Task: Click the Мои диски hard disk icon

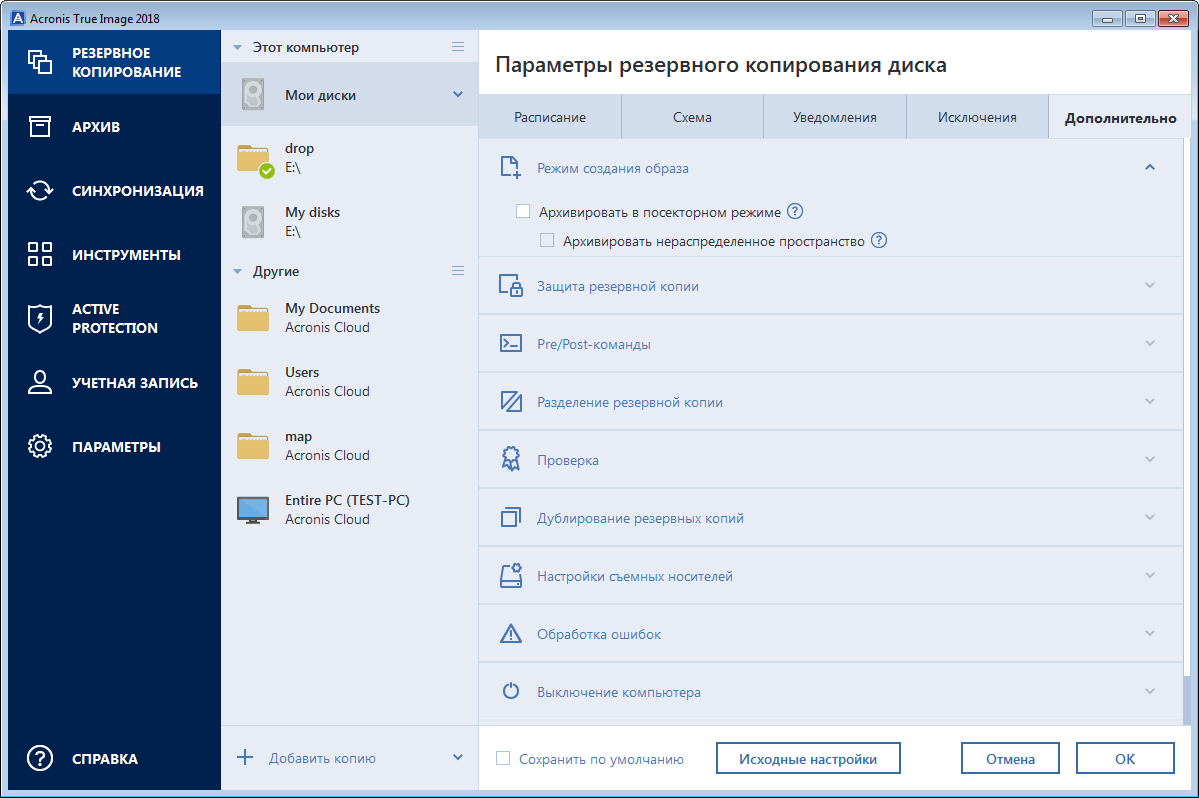Action: 253,95
